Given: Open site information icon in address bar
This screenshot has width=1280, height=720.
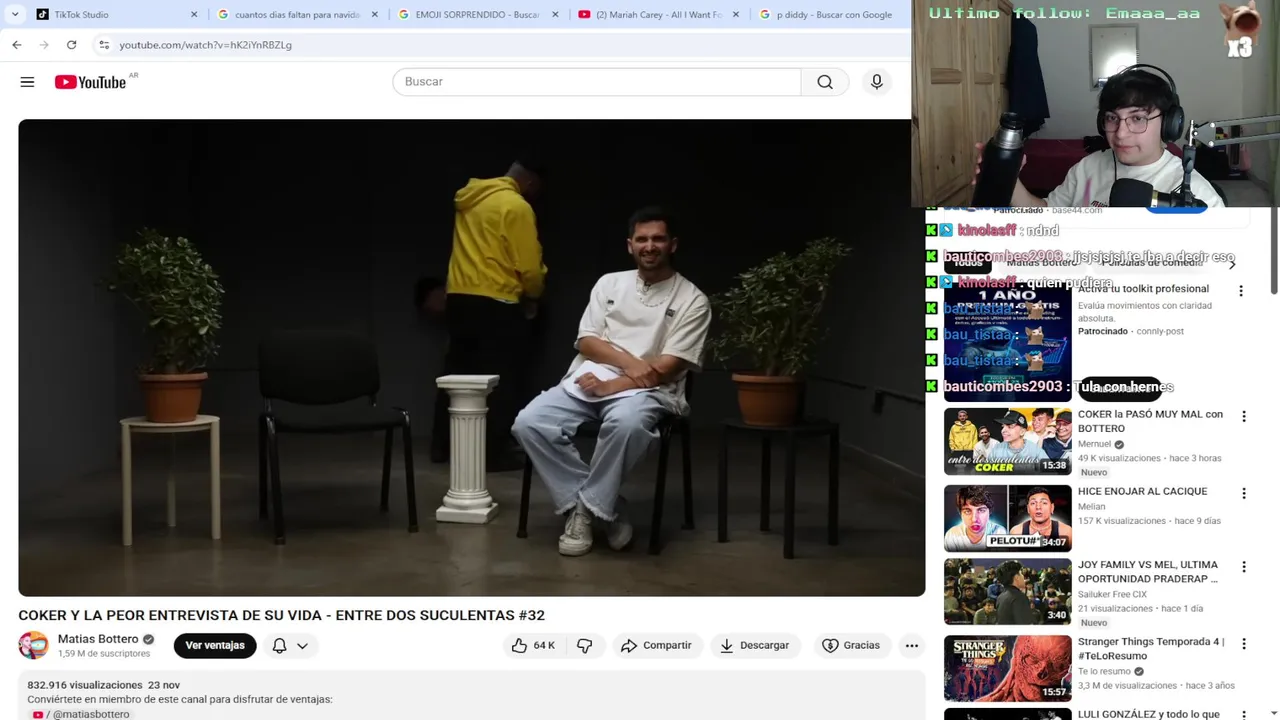Looking at the screenshot, I should [x=104, y=45].
